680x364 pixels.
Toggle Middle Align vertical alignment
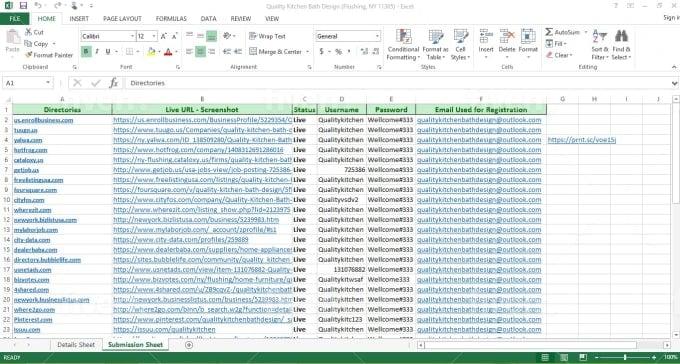point(200,36)
